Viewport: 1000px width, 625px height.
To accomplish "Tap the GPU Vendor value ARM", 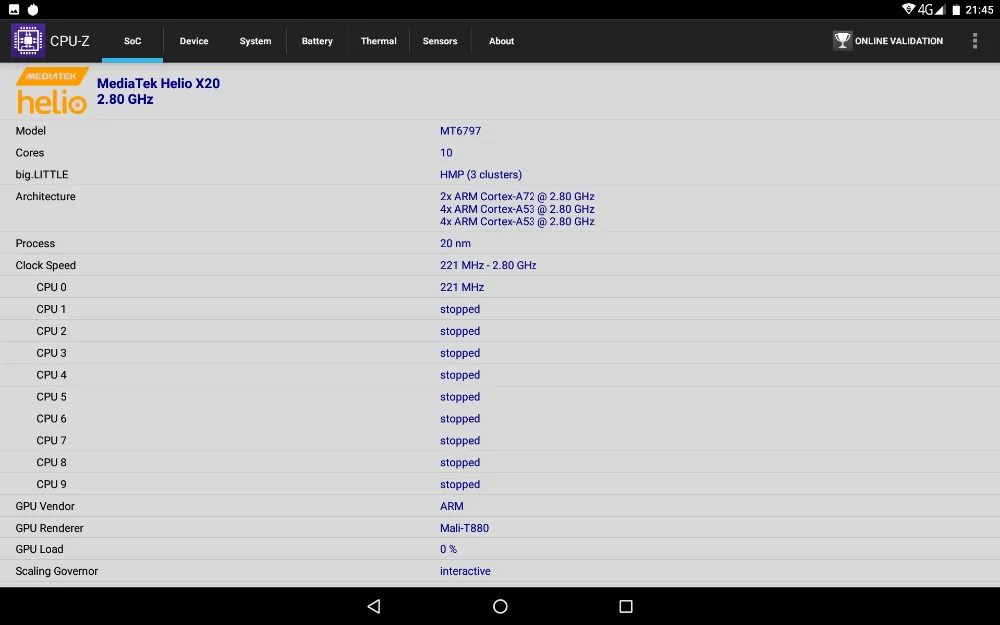I will [x=452, y=506].
